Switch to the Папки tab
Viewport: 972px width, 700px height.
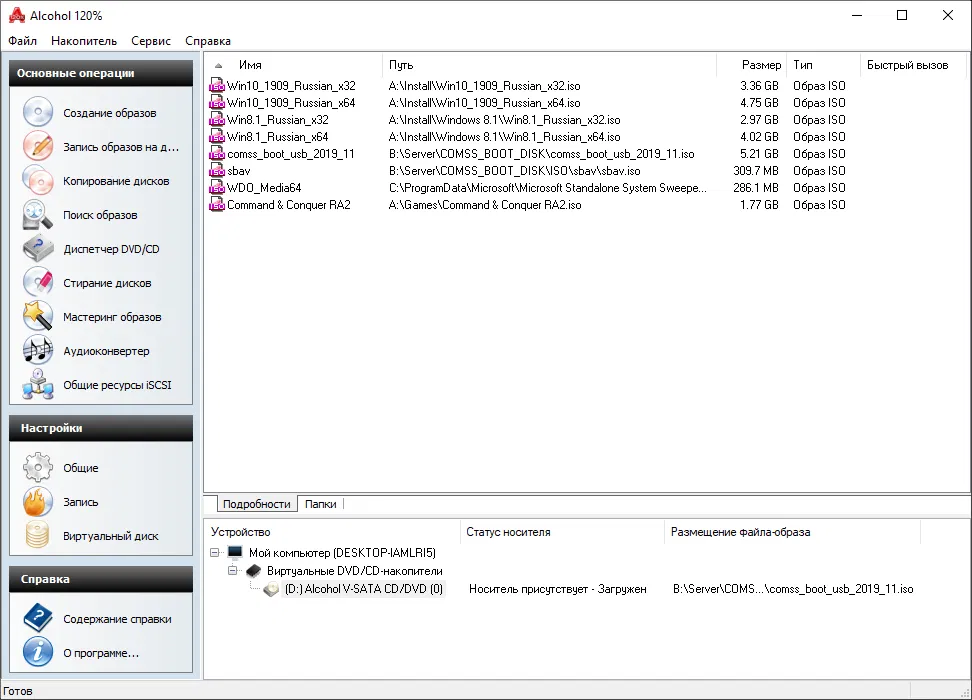click(x=320, y=504)
